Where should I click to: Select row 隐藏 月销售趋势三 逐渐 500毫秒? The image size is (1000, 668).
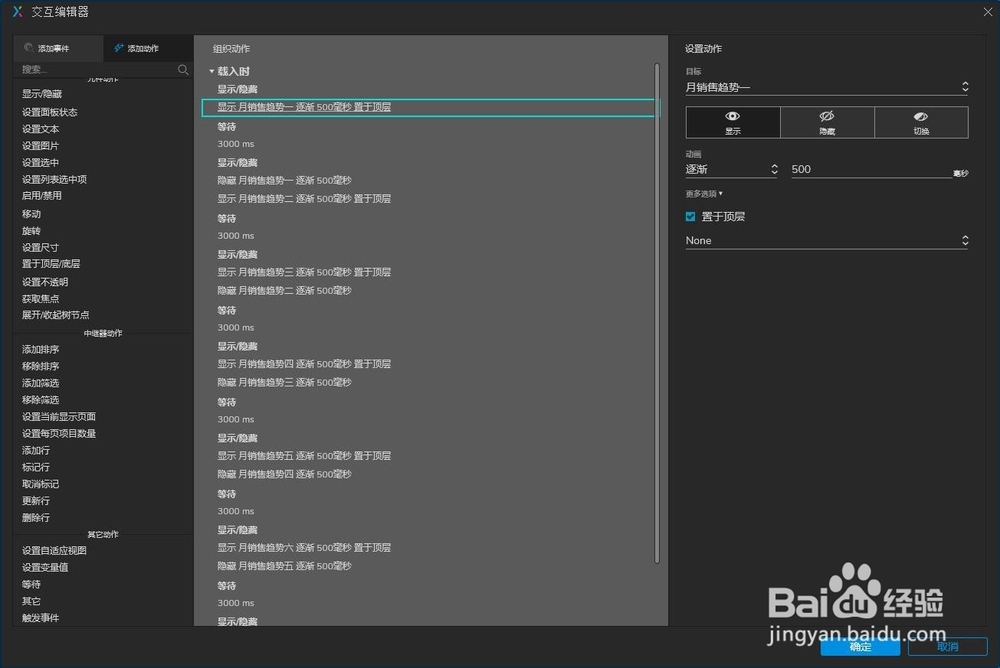[x=284, y=382]
